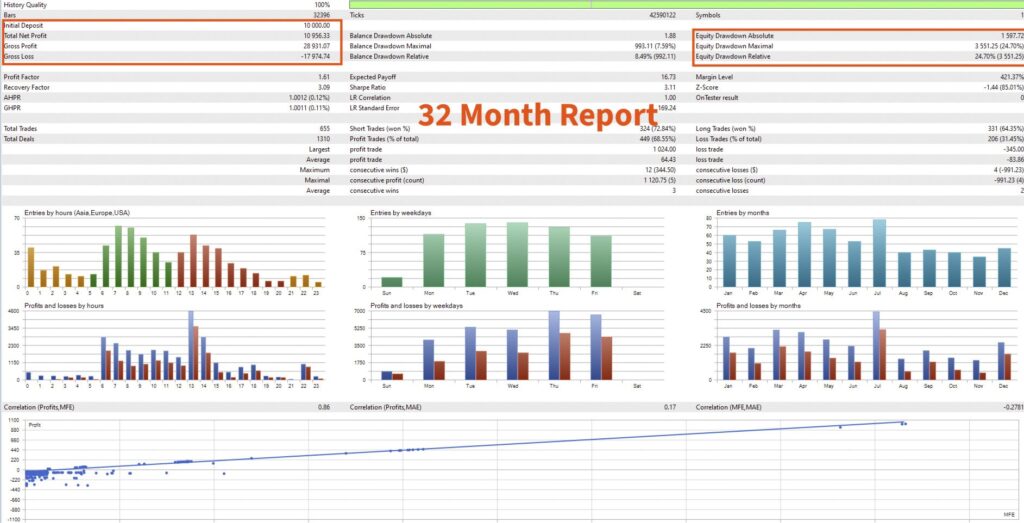Select the consecutive profit value 1 120.75 (5)
Viewport: 1024px width, 523px height.
pyautogui.click(x=658, y=180)
